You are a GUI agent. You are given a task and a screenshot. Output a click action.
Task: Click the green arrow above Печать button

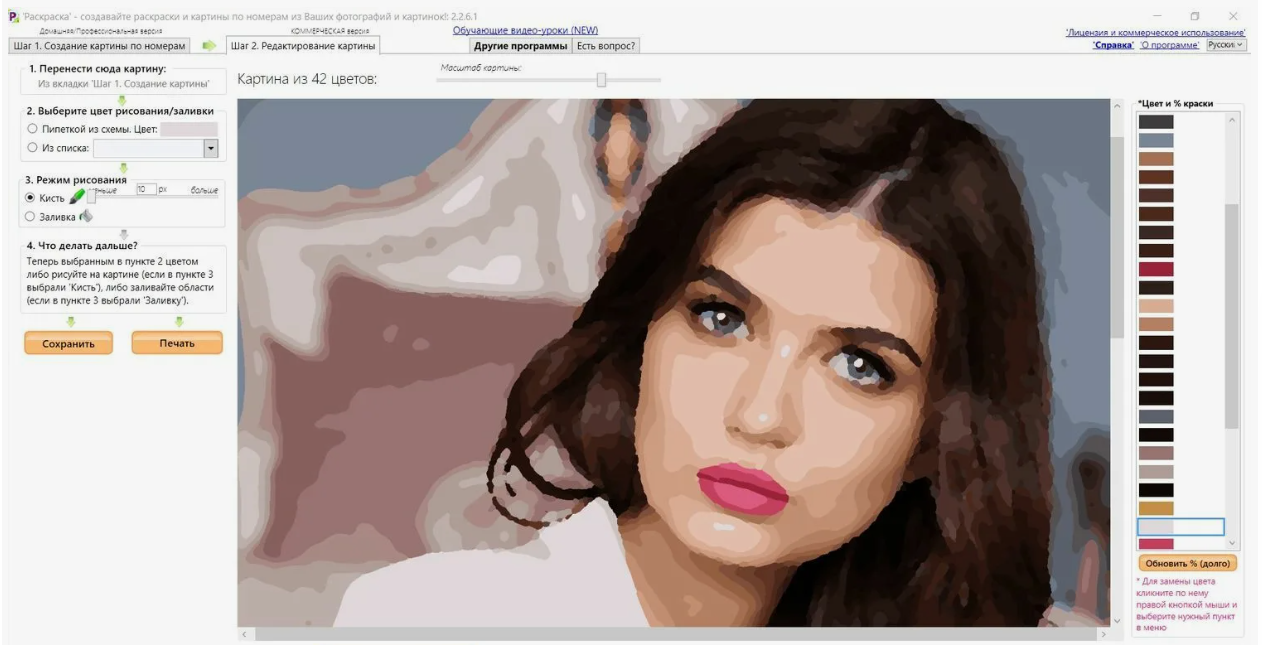coord(178,322)
